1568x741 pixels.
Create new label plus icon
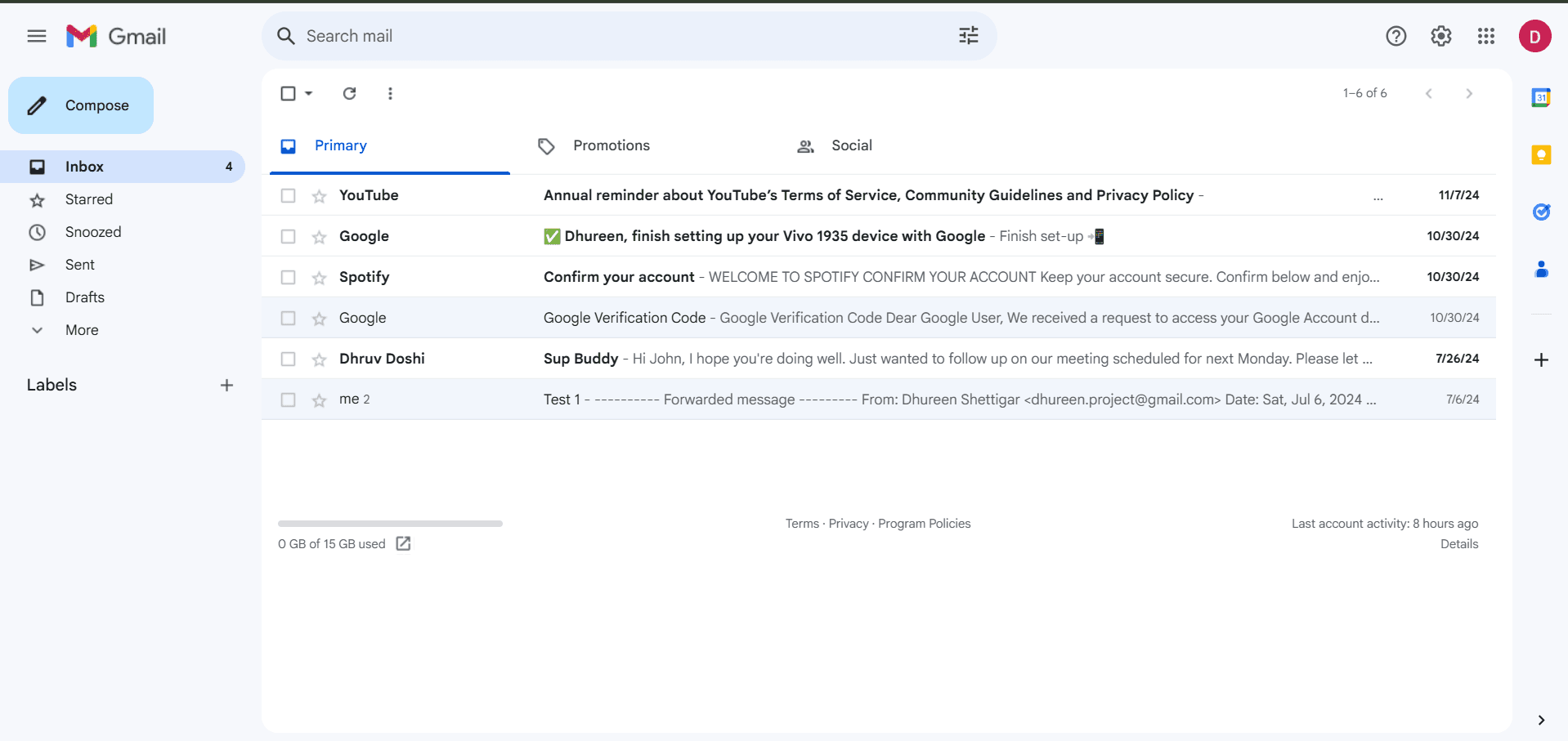(226, 386)
